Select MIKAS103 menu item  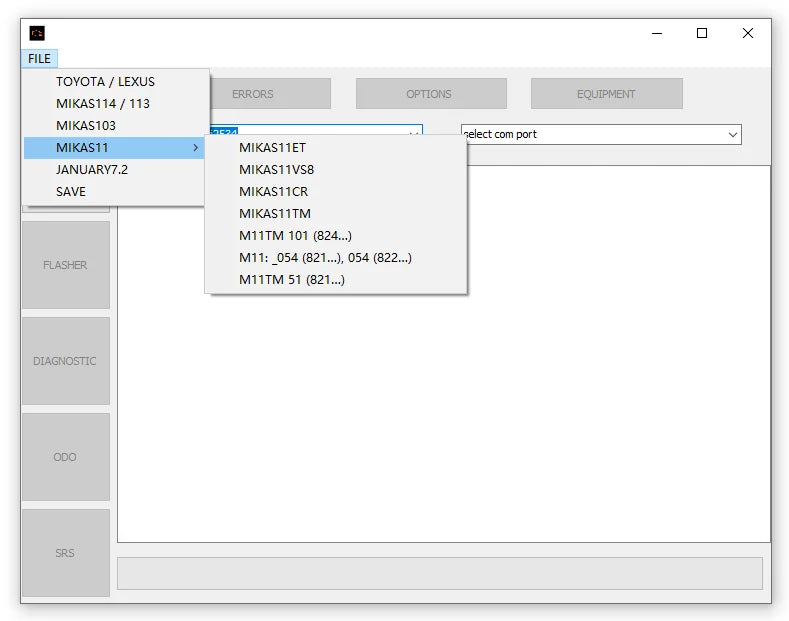86,126
